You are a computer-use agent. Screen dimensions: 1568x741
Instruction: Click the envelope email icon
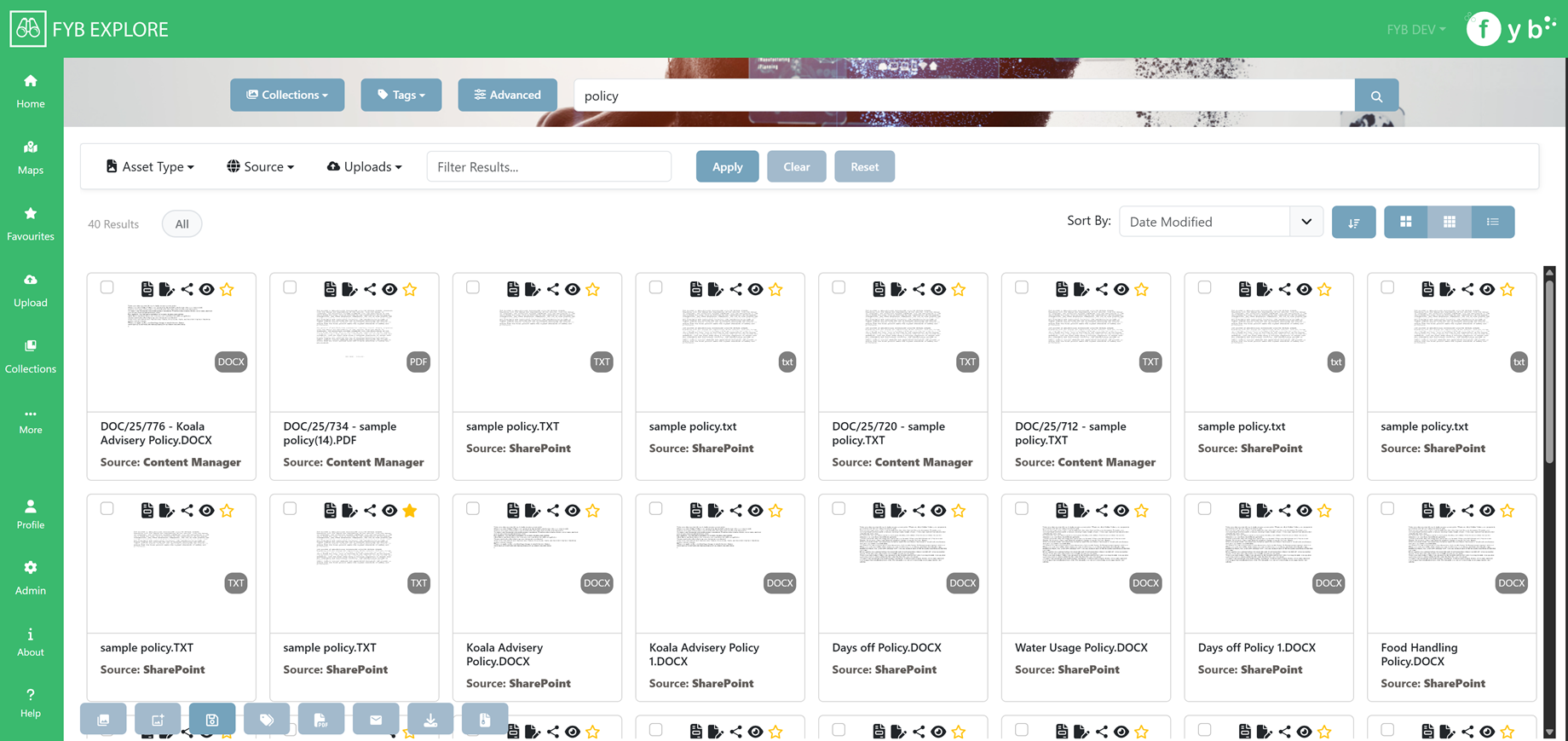coord(376,720)
